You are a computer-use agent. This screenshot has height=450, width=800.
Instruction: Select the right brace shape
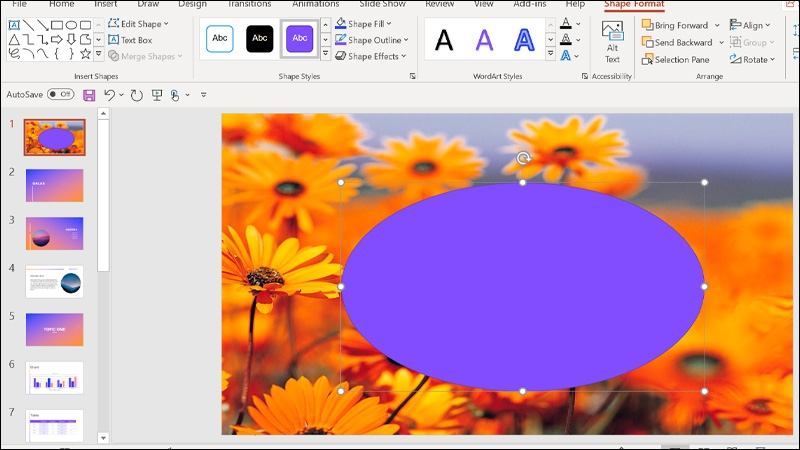(x=71, y=54)
